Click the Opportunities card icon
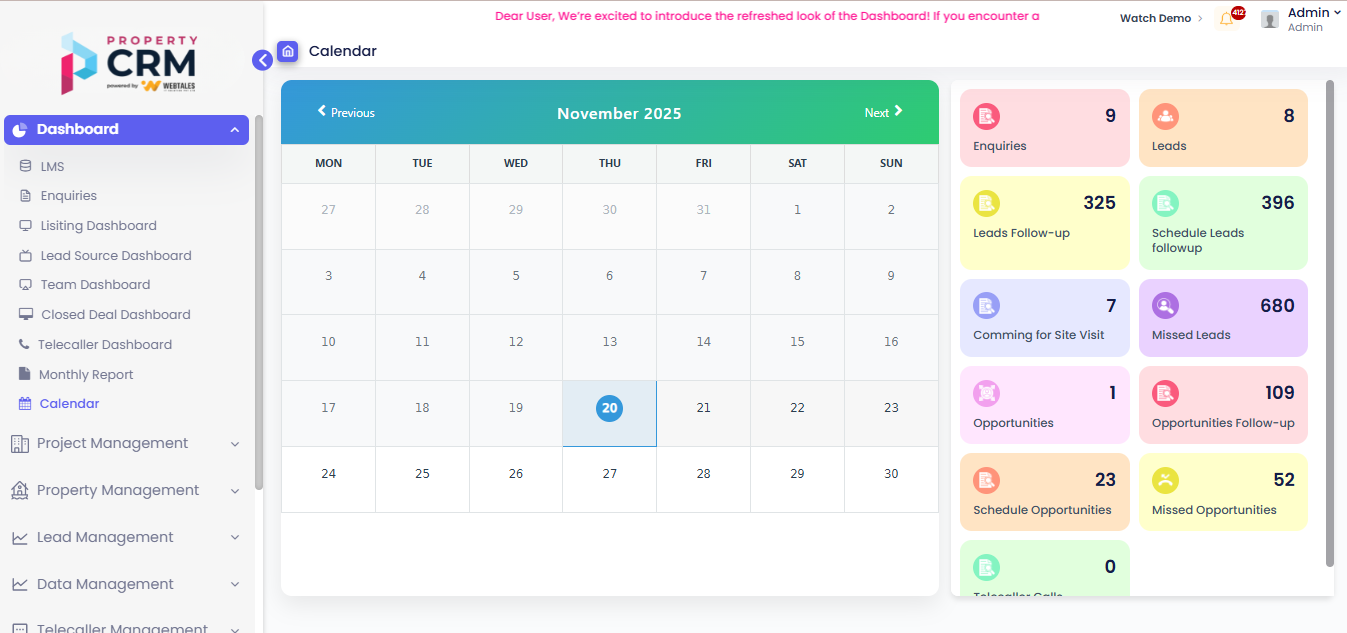 pyautogui.click(x=986, y=393)
